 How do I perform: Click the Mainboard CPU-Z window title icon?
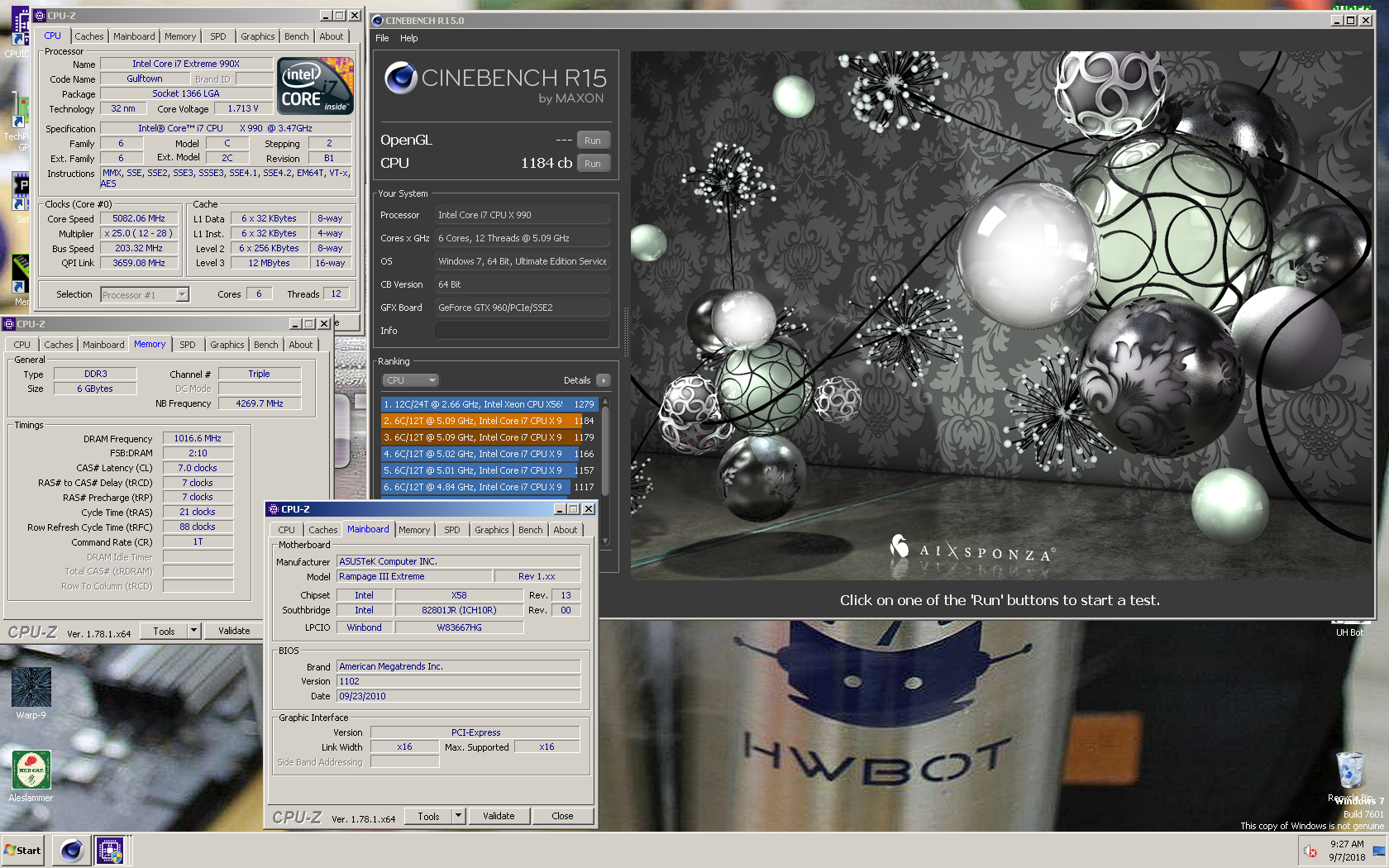point(273,509)
